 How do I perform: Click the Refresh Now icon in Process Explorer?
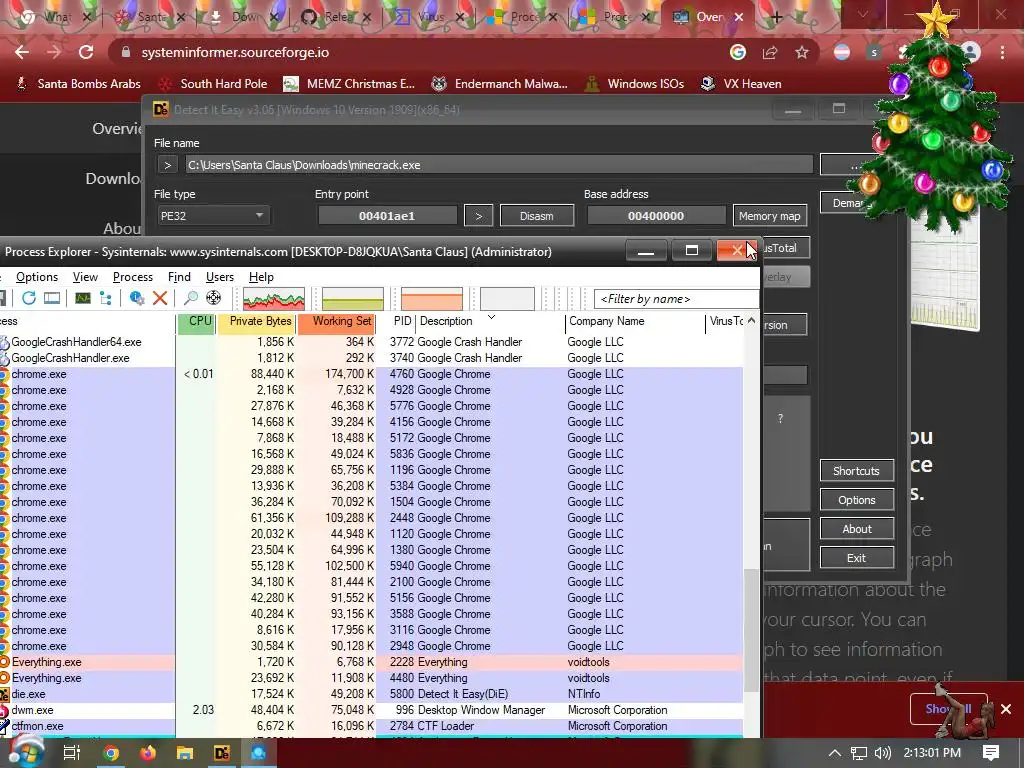(x=29, y=298)
